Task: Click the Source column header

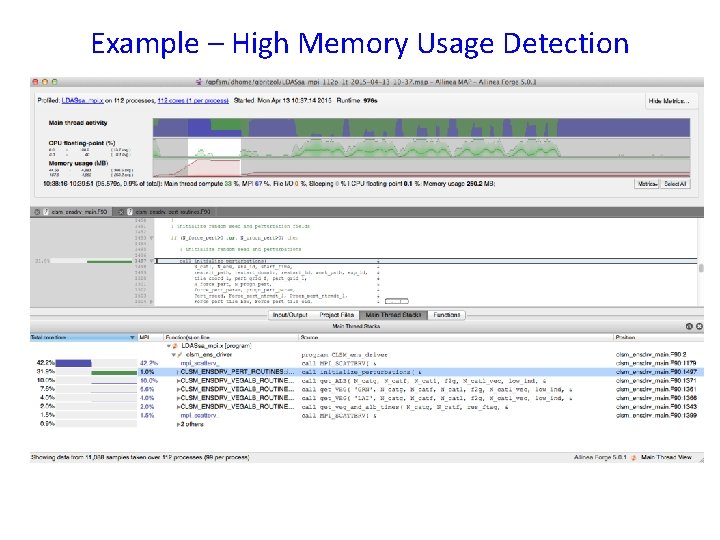Action: (456, 338)
